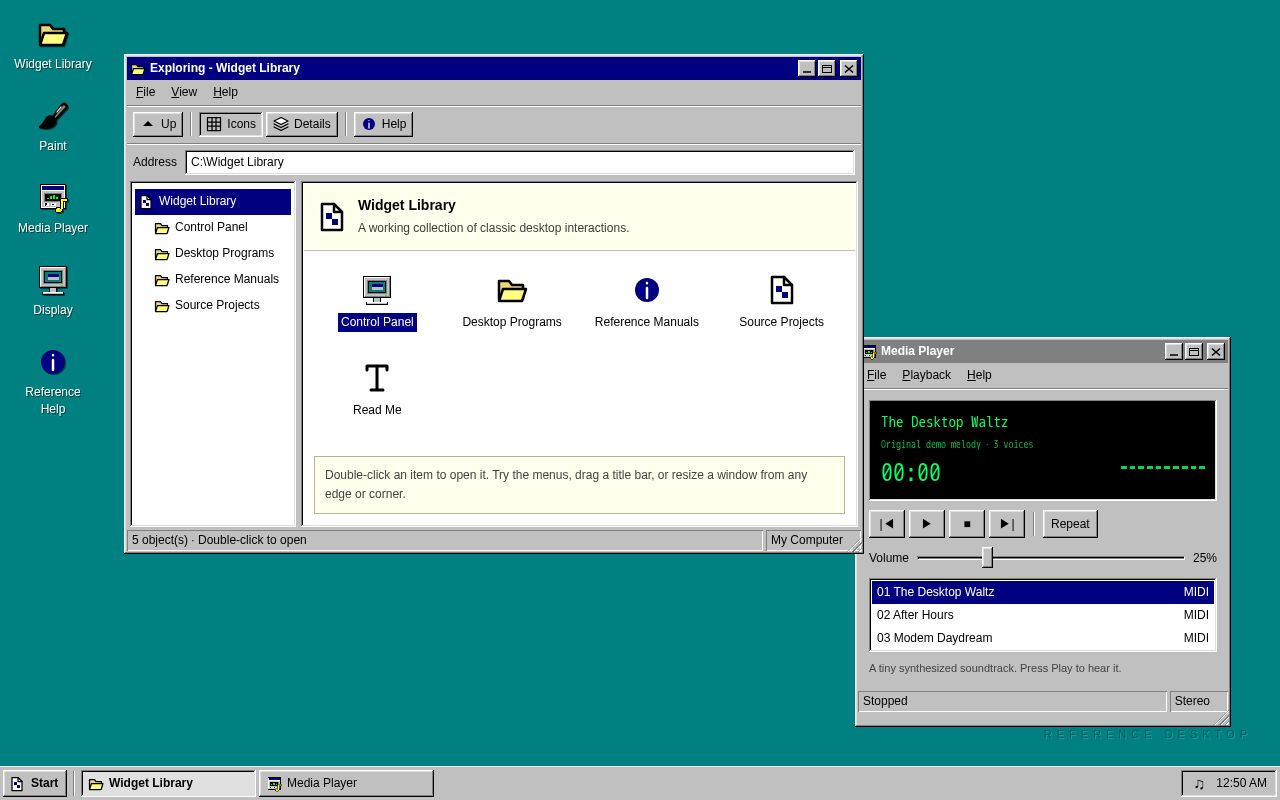
Task: Skip to the next track
Action: tap(1007, 524)
